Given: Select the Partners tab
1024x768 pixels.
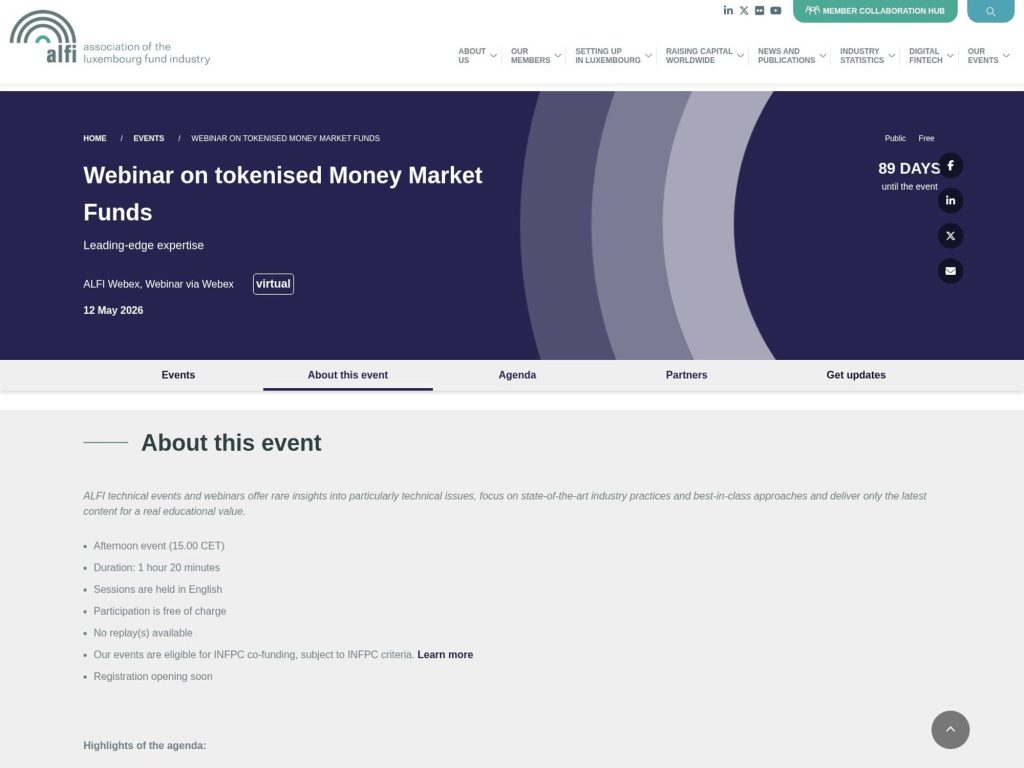Looking at the screenshot, I should tap(686, 375).
